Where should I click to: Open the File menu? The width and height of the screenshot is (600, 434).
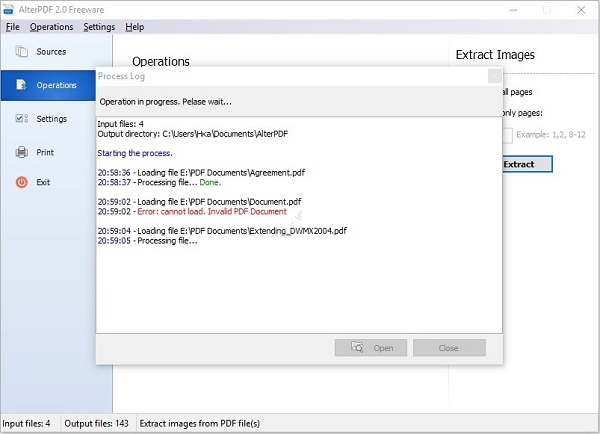[13, 27]
